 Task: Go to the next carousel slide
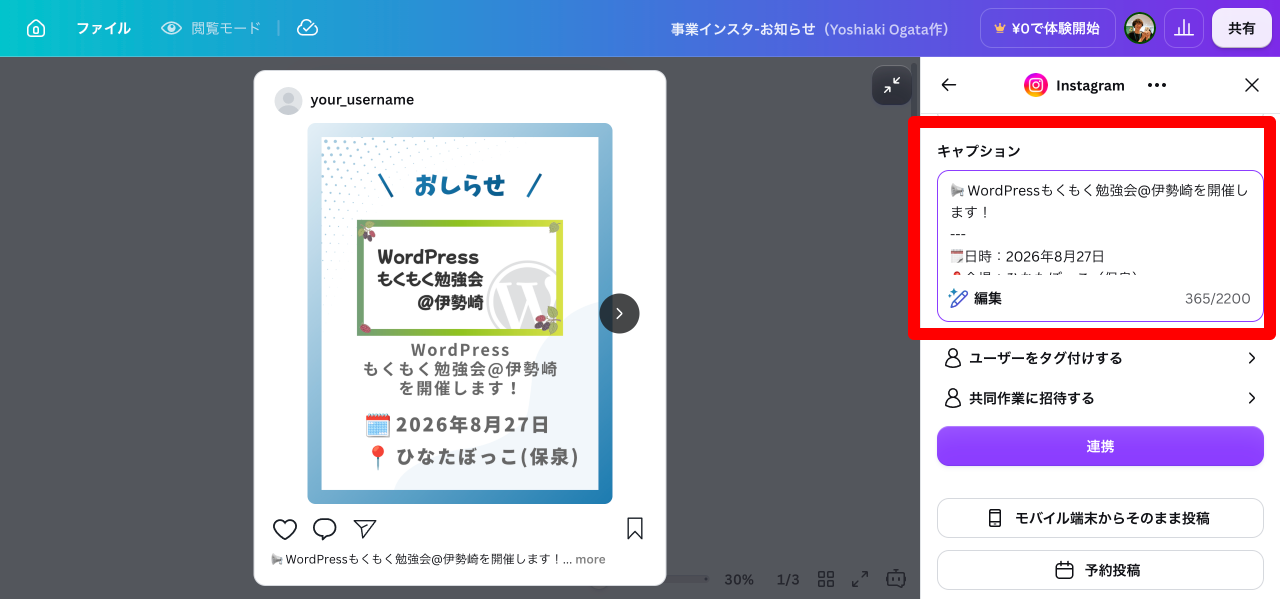click(x=619, y=313)
